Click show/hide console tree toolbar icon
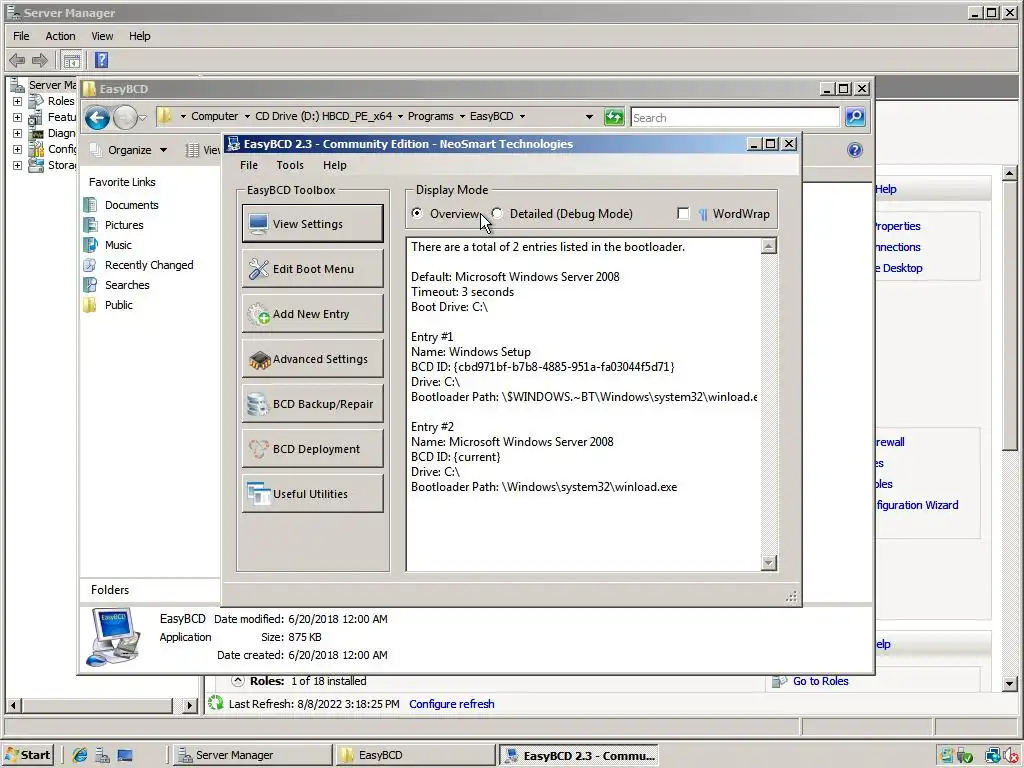1024x768 pixels. [71, 61]
